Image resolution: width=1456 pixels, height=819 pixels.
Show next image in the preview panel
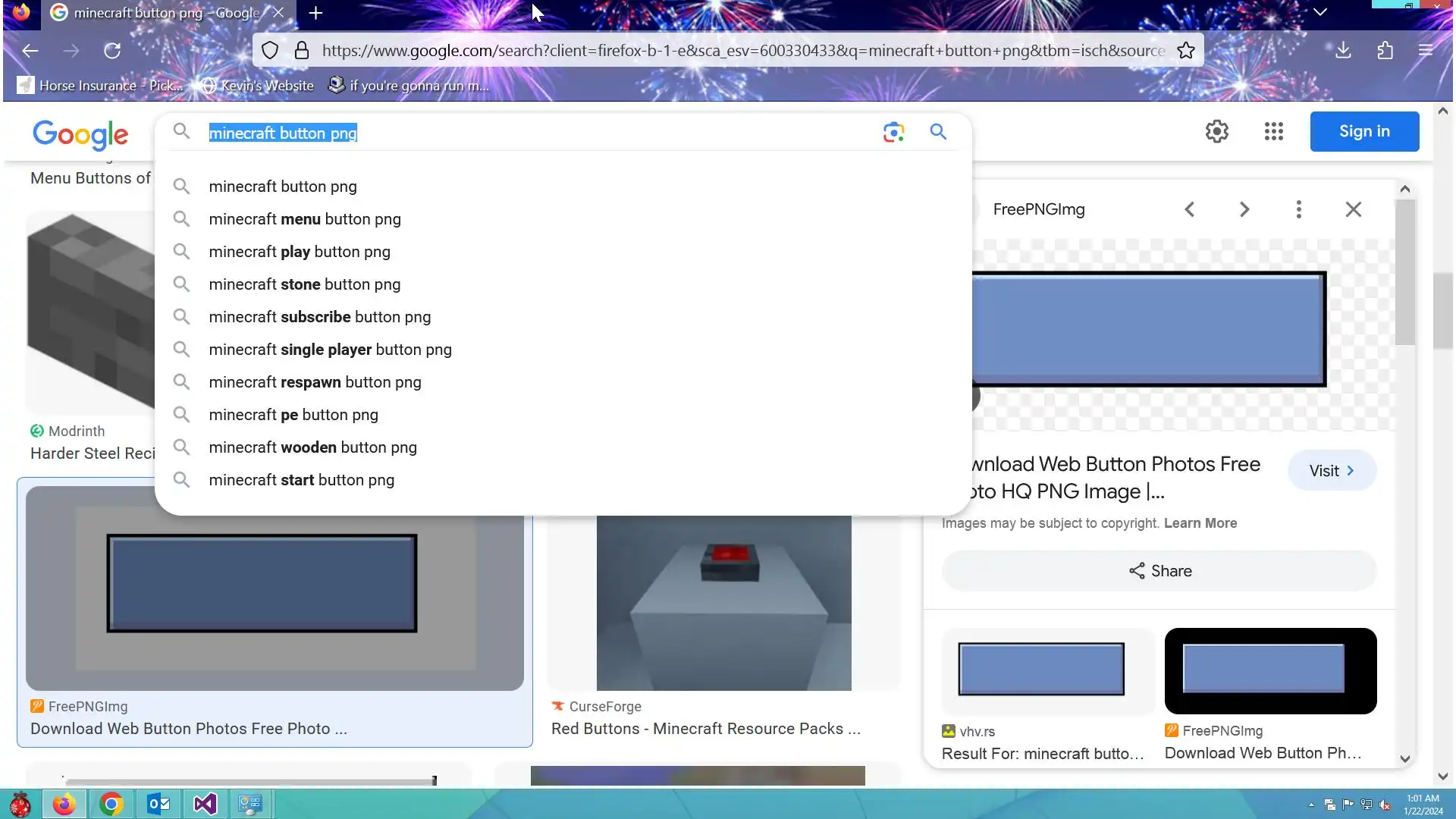tap(1244, 209)
